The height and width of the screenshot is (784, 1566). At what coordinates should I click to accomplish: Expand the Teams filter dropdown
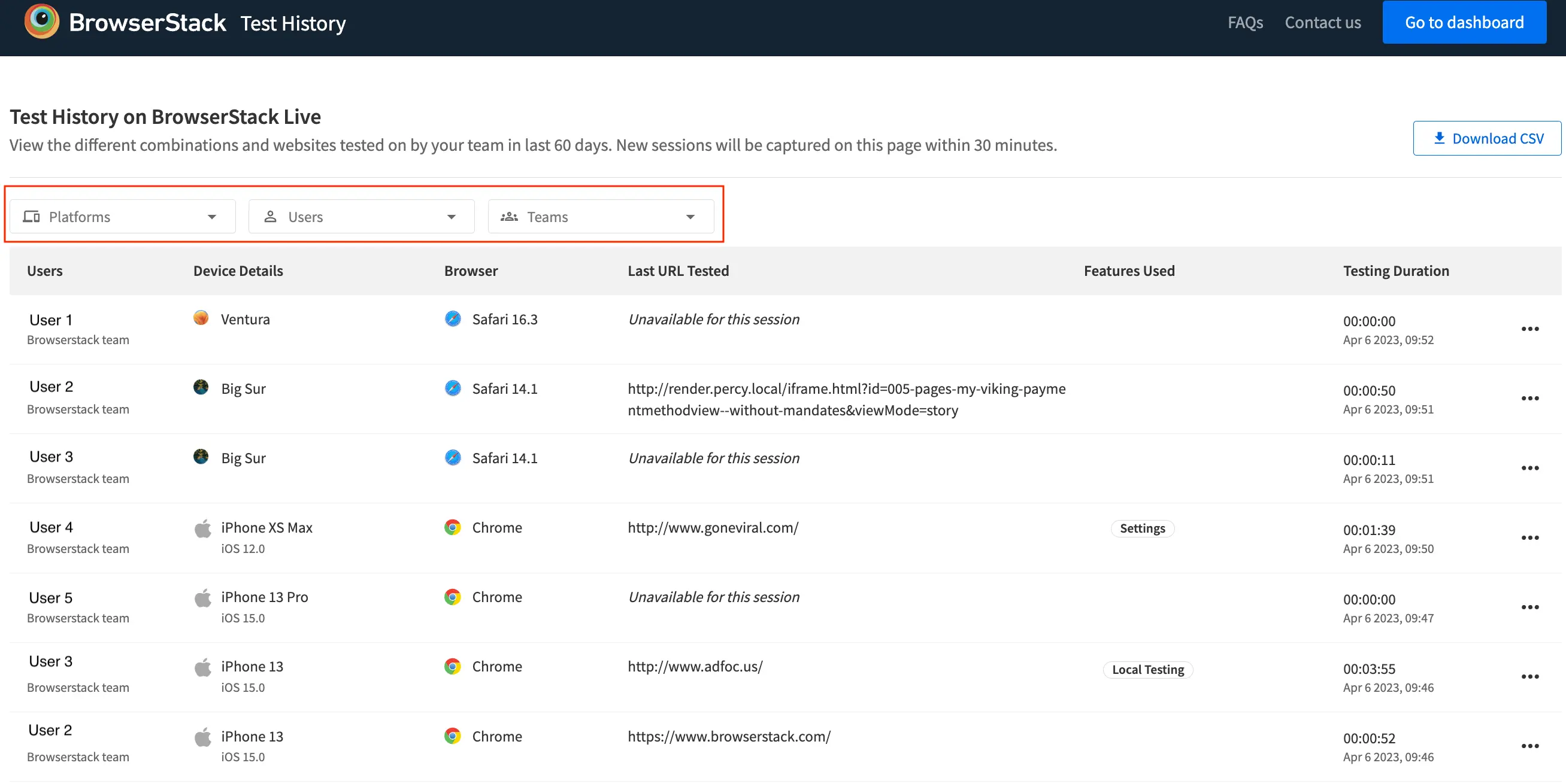[x=600, y=217]
